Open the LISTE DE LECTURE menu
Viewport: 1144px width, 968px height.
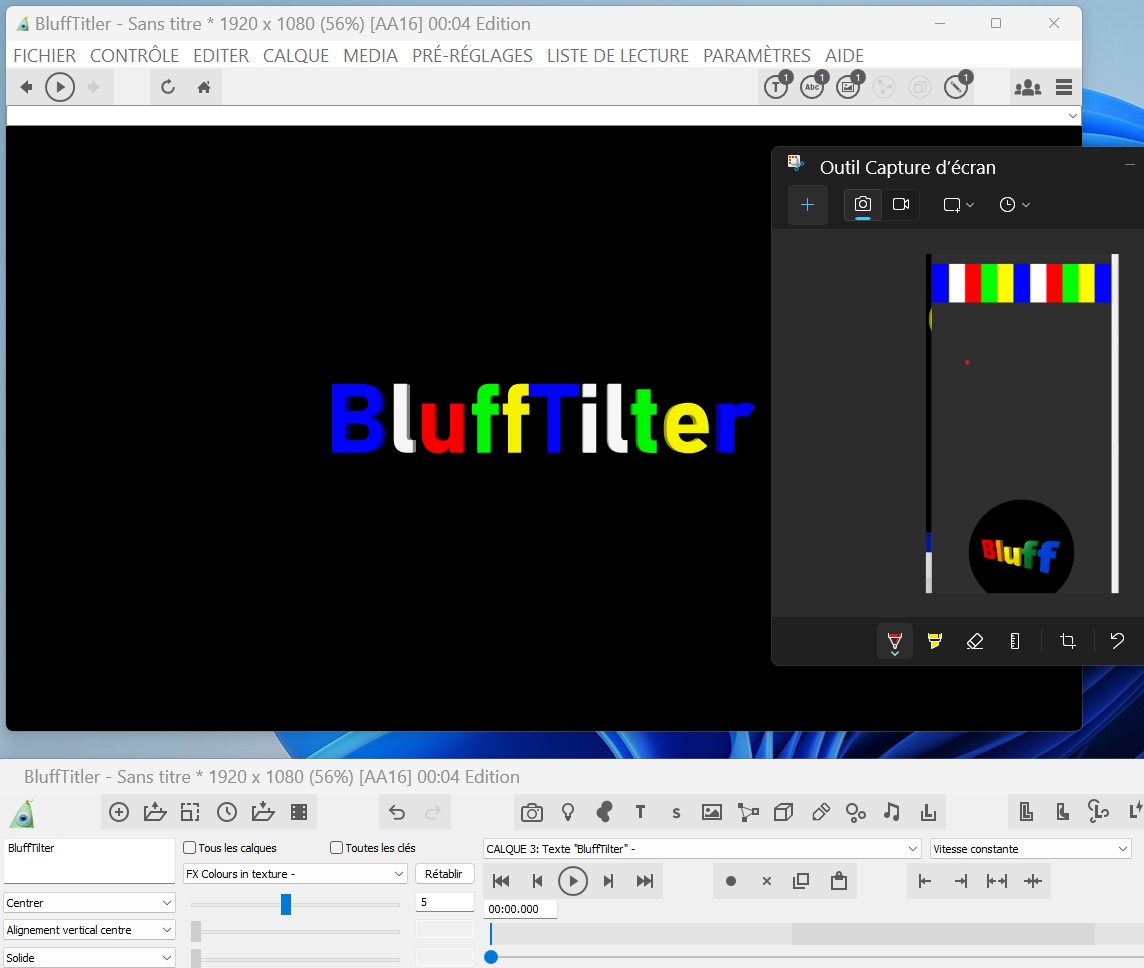(618, 55)
